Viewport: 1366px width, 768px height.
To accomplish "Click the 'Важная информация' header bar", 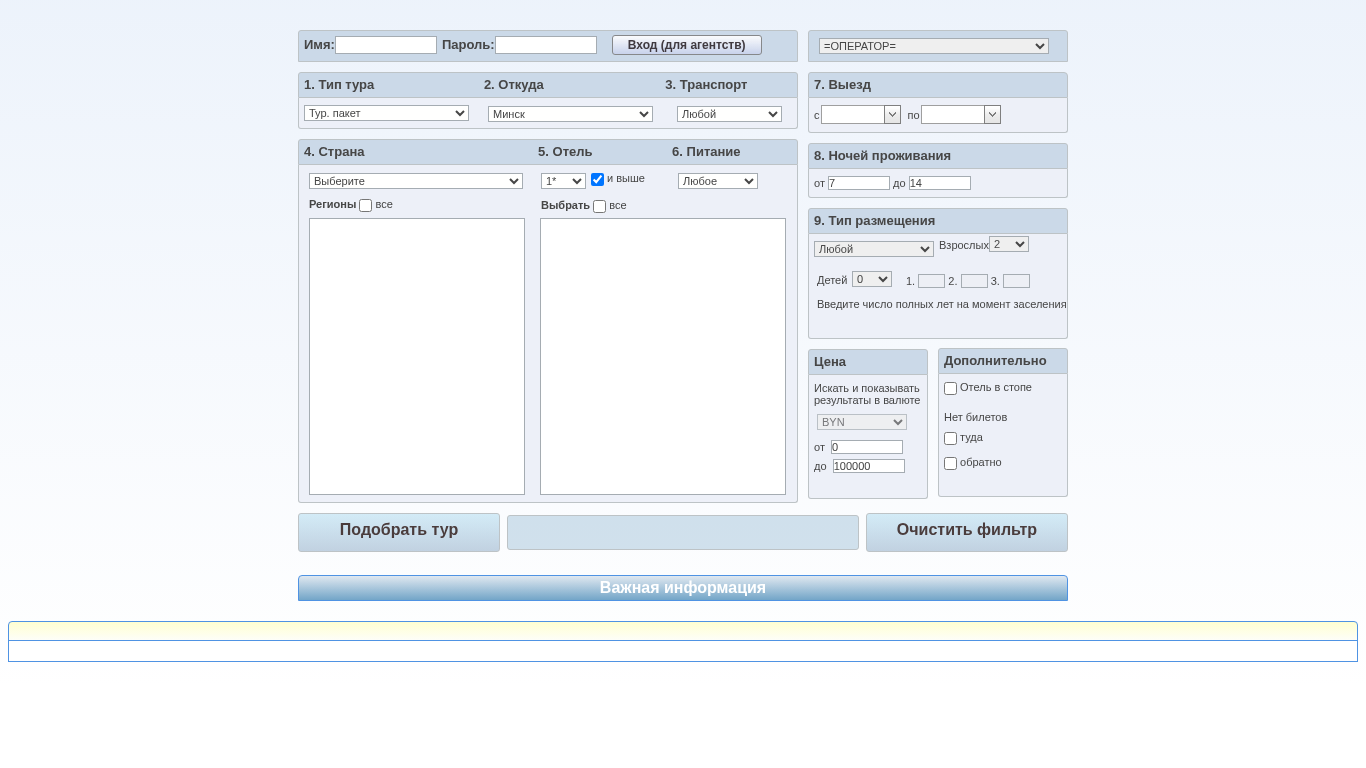I will pyautogui.click(x=683, y=588).
